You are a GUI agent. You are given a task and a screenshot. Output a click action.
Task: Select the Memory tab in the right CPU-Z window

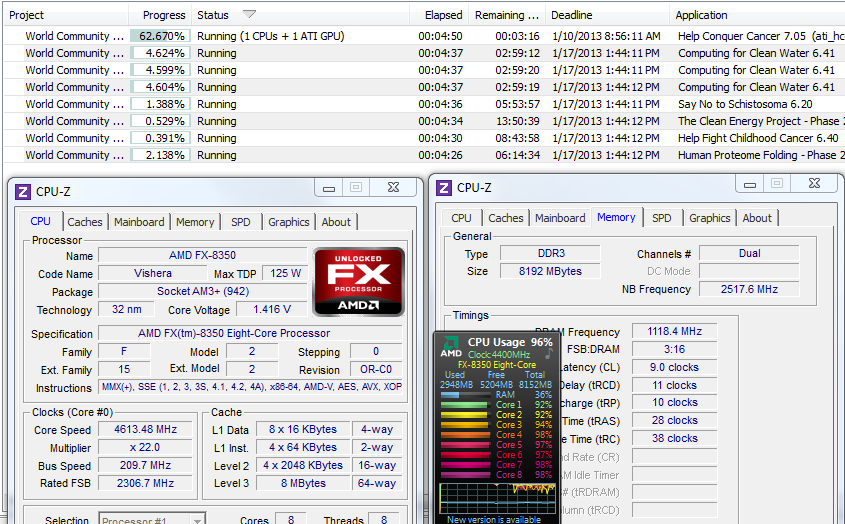click(616, 217)
